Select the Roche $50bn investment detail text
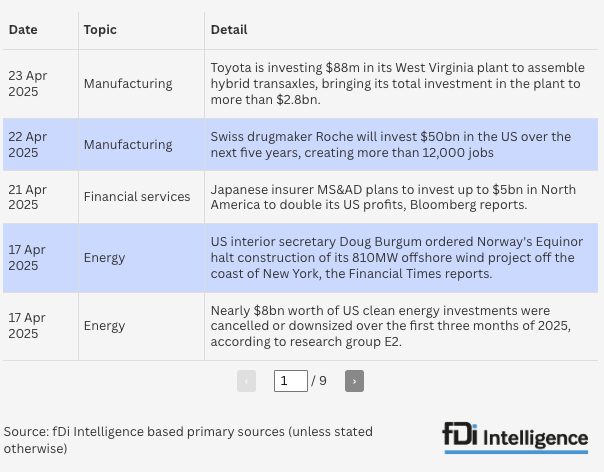 [x=391, y=145]
